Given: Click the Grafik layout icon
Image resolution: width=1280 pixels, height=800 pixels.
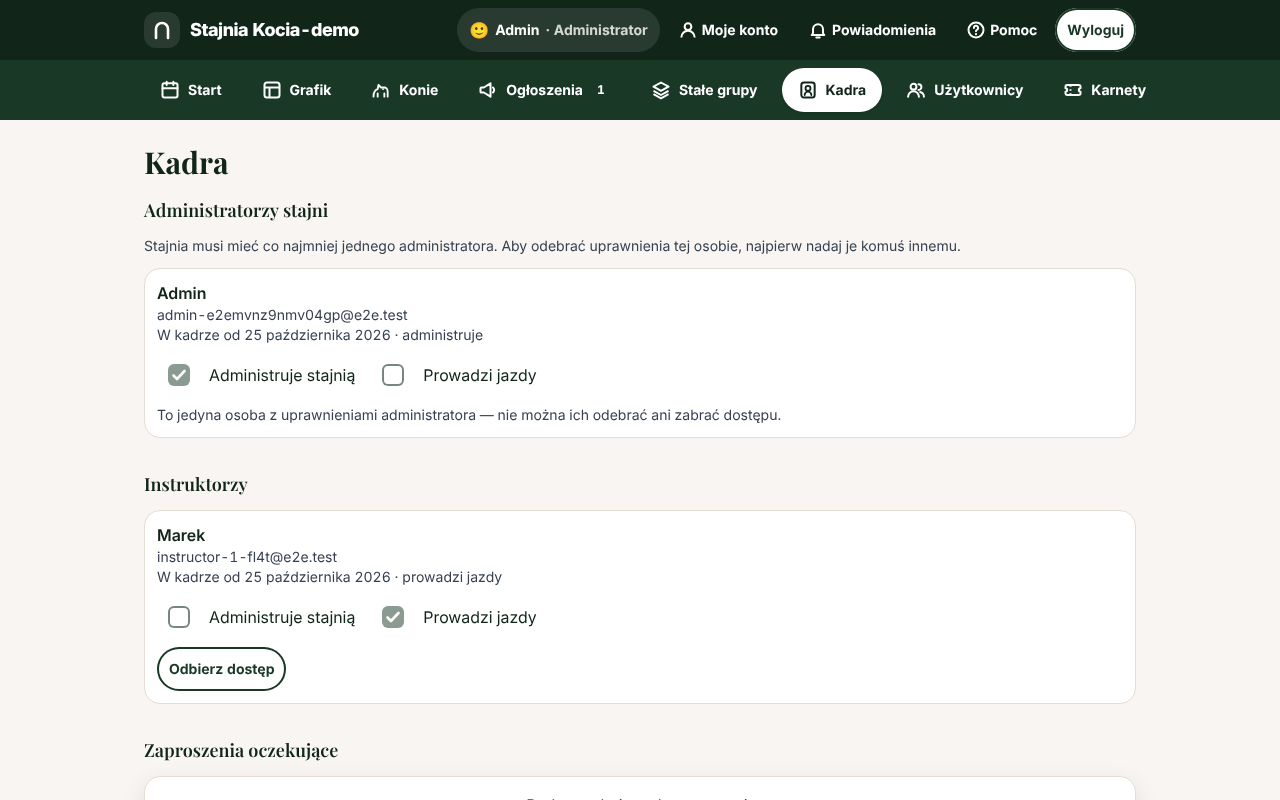Looking at the screenshot, I should (272, 90).
